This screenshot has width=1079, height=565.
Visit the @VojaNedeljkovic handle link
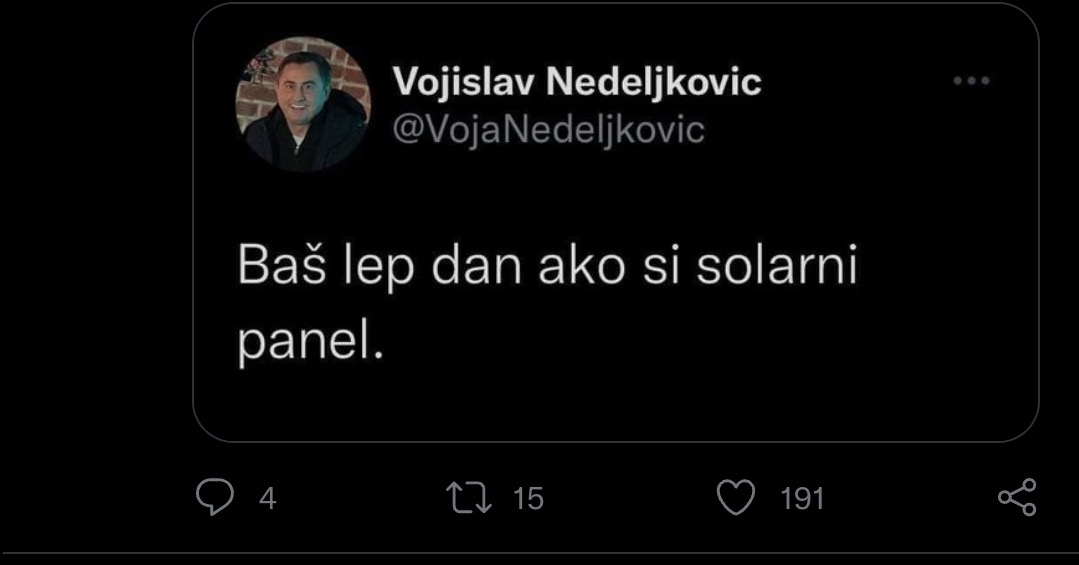pyautogui.click(x=549, y=129)
